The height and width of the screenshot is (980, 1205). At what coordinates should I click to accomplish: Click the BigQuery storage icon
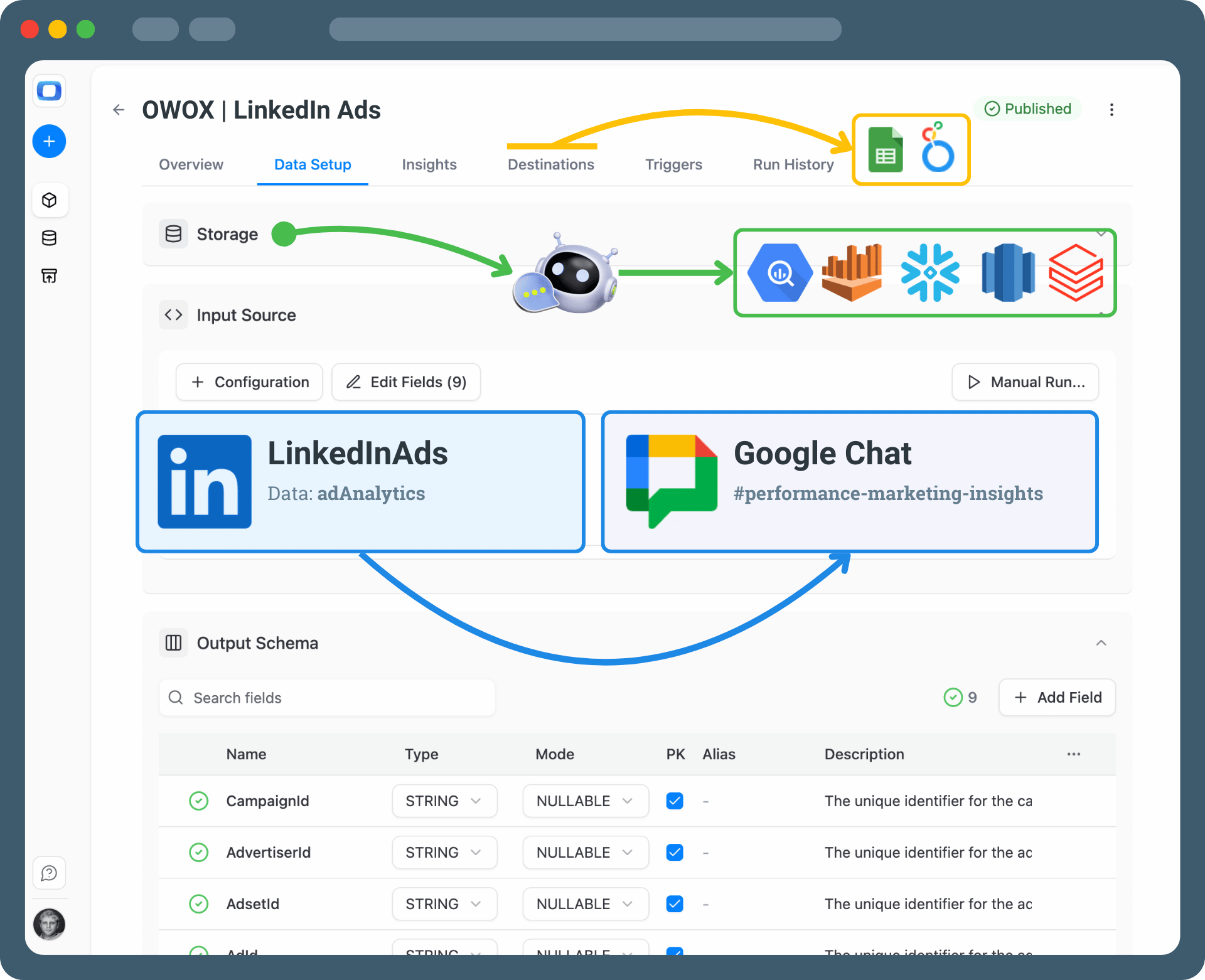click(x=779, y=273)
